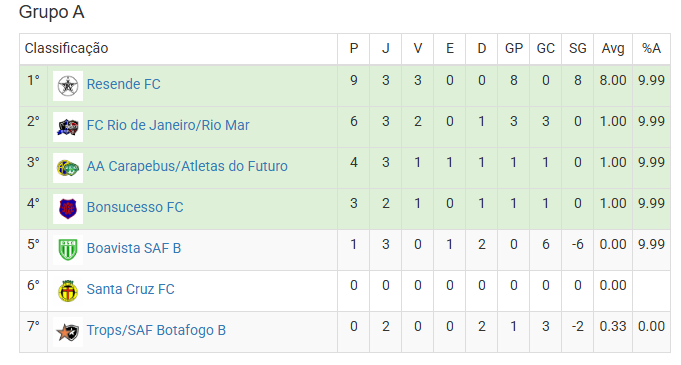Click the Classificação column header

pyautogui.click(x=66, y=48)
